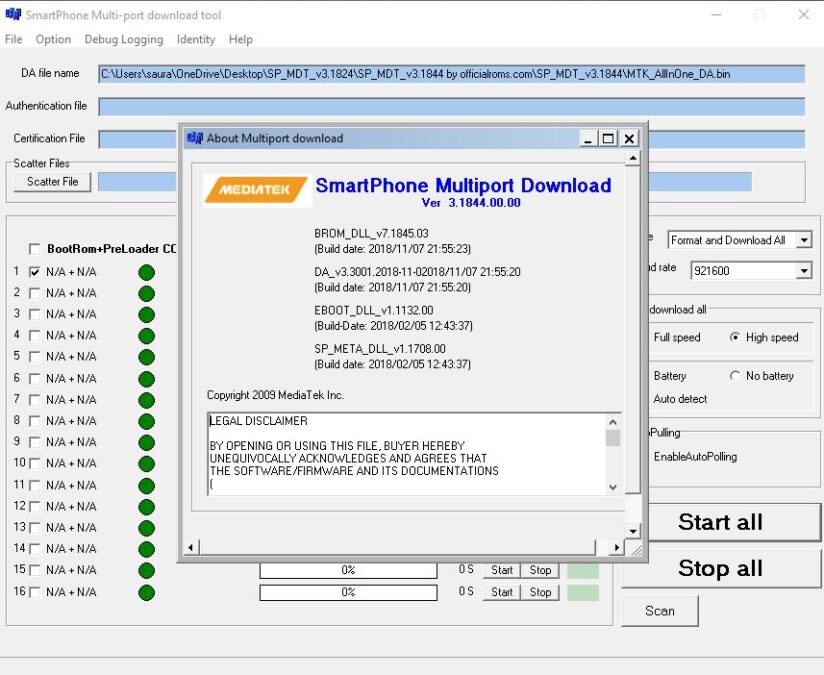Viewport: 824px width, 675px height.
Task: Click the DA file name path field
Action: pos(451,74)
